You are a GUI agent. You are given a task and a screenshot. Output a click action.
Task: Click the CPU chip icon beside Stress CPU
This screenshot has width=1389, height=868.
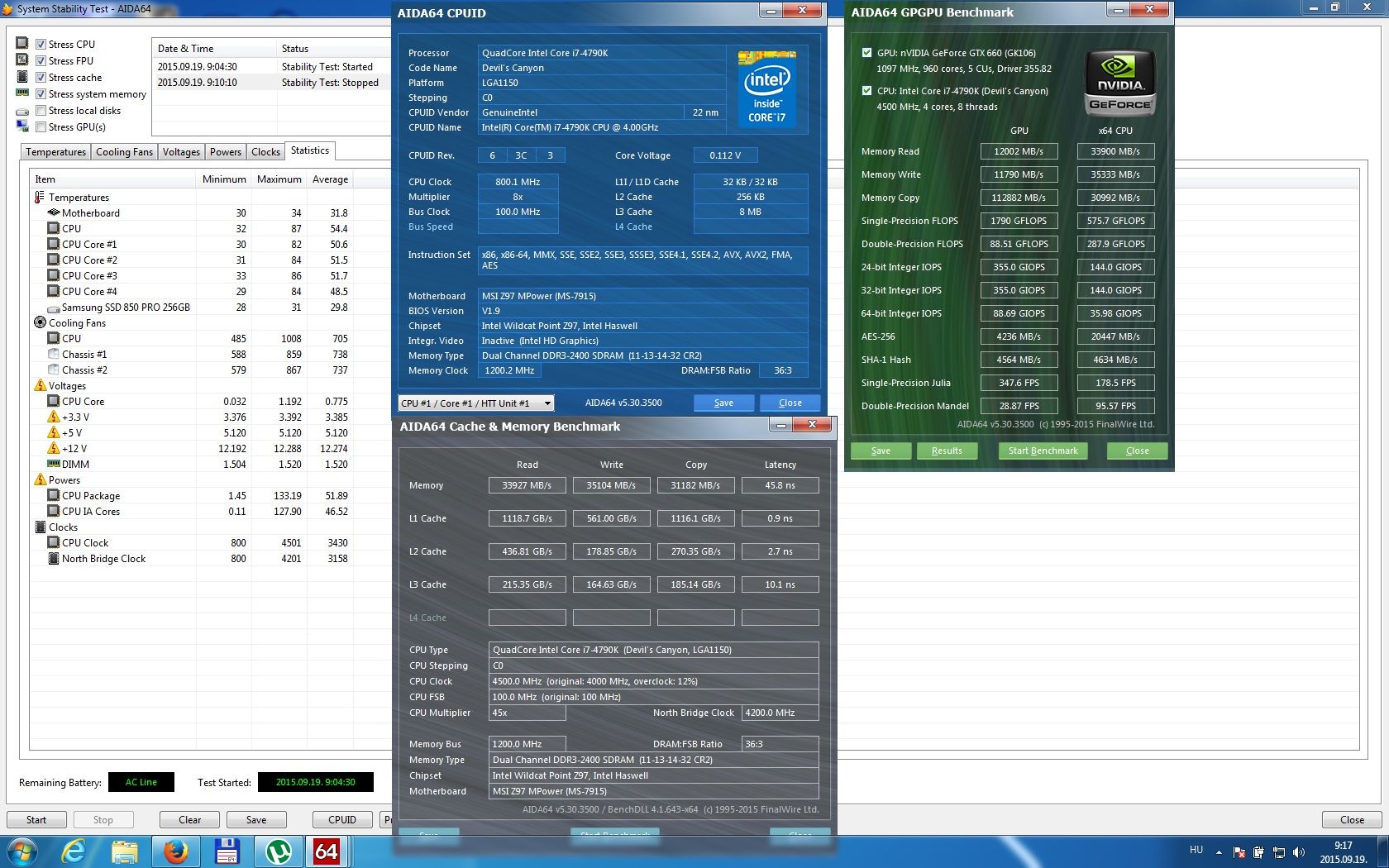coord(22,44)
